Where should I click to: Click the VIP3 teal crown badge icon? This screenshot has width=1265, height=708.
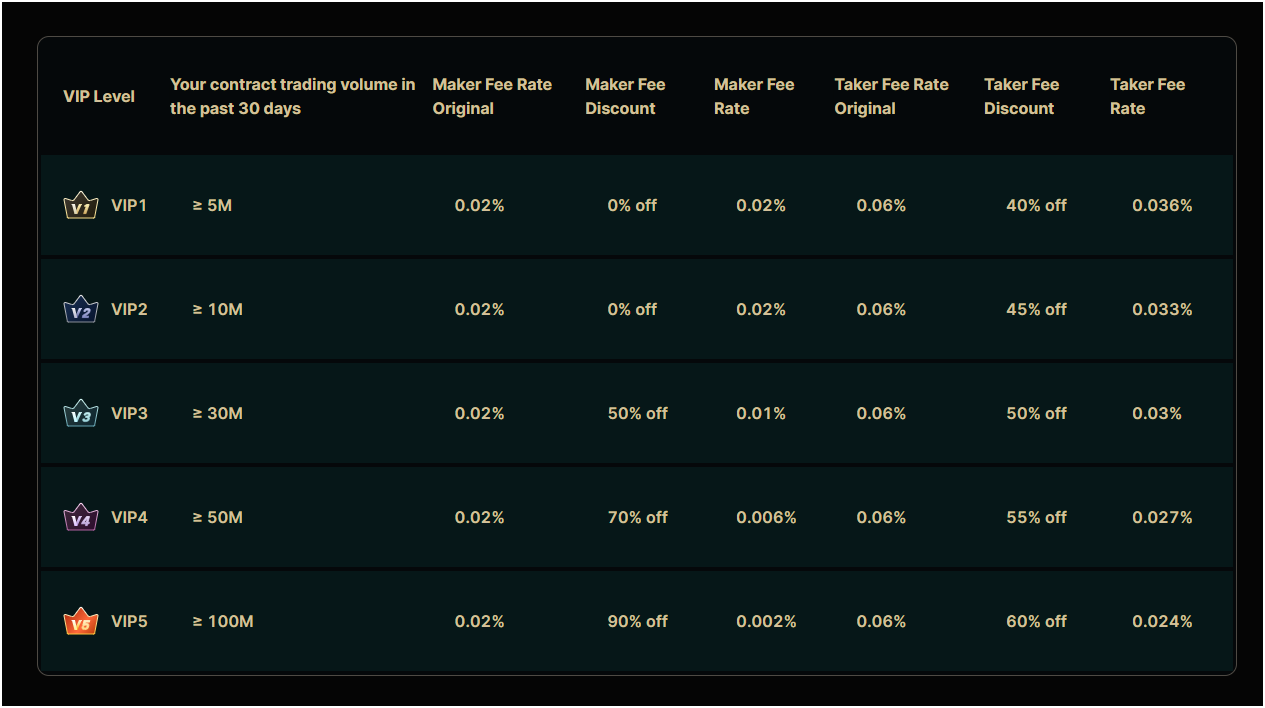[x=81, y=413]
